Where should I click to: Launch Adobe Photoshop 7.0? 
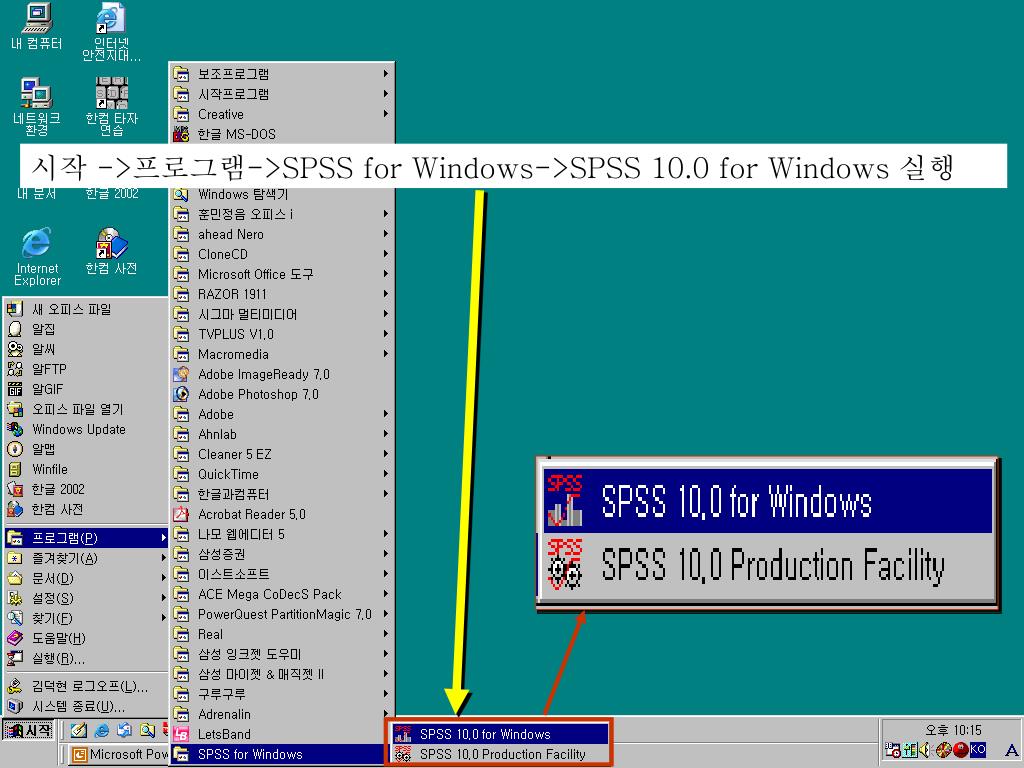(x=282, y=394)
